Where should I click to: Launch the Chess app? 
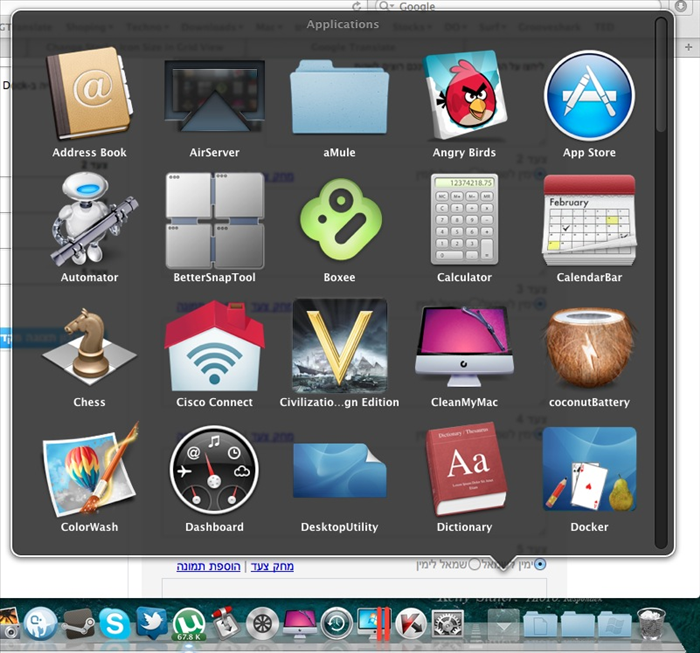89,346
